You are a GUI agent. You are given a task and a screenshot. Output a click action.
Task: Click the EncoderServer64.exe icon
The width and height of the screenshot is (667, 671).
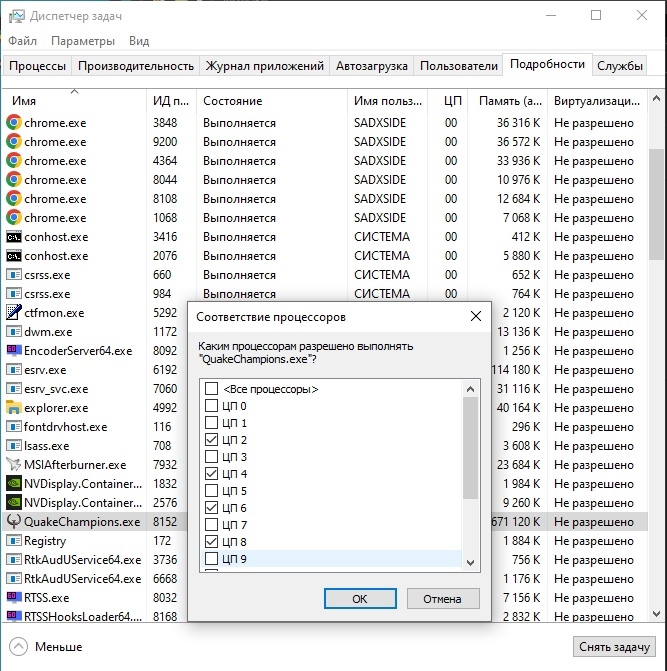pyautogui.click(x=14, y=350)
